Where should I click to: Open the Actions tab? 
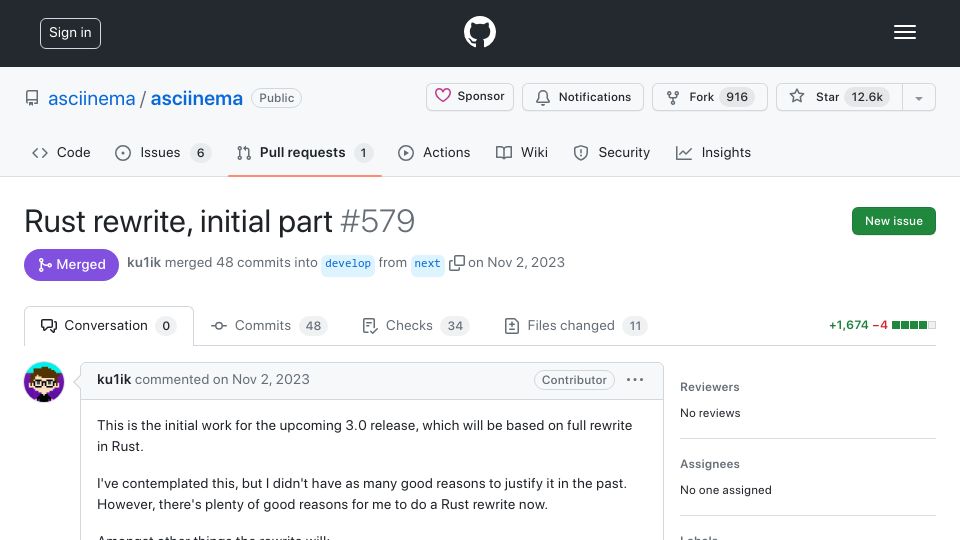pos(434,152)
